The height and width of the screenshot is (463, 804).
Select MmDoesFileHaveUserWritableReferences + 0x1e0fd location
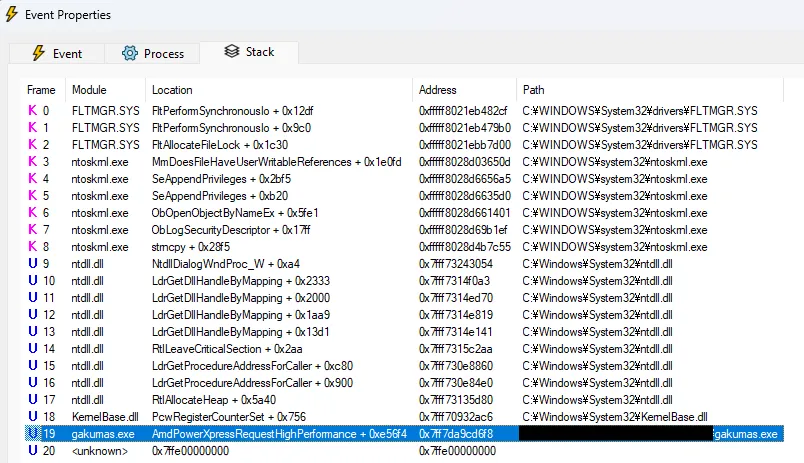click(276, 162)
